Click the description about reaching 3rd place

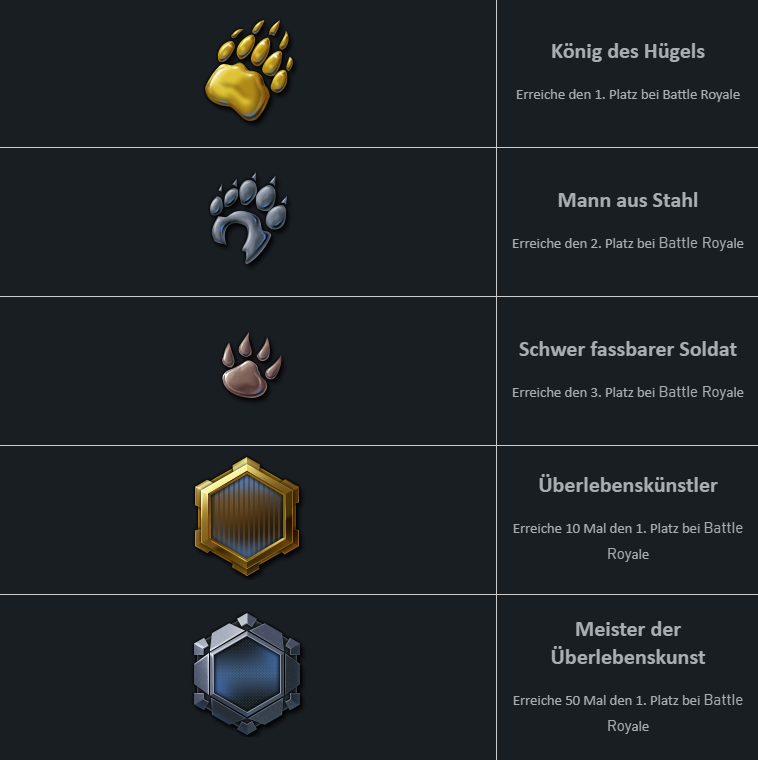tap(628, 392)
